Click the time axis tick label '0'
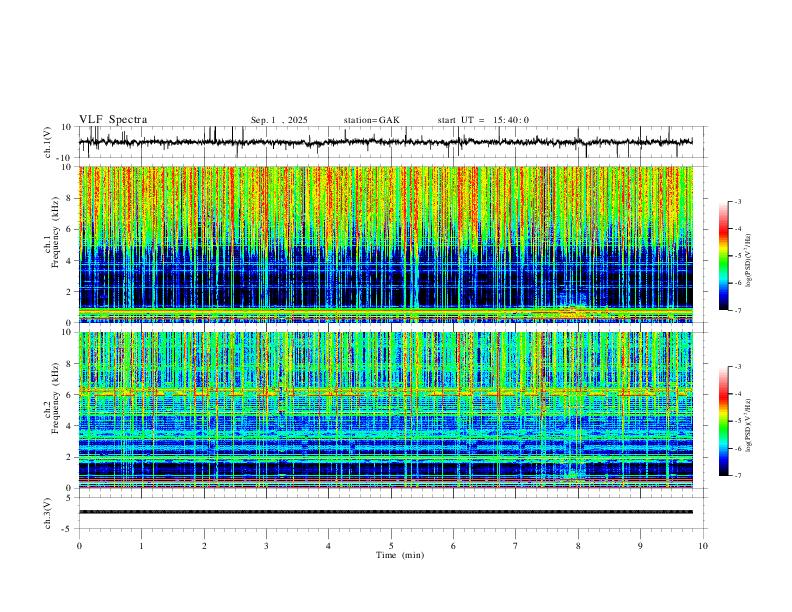 pyautogui.click(x=79, y=546)
